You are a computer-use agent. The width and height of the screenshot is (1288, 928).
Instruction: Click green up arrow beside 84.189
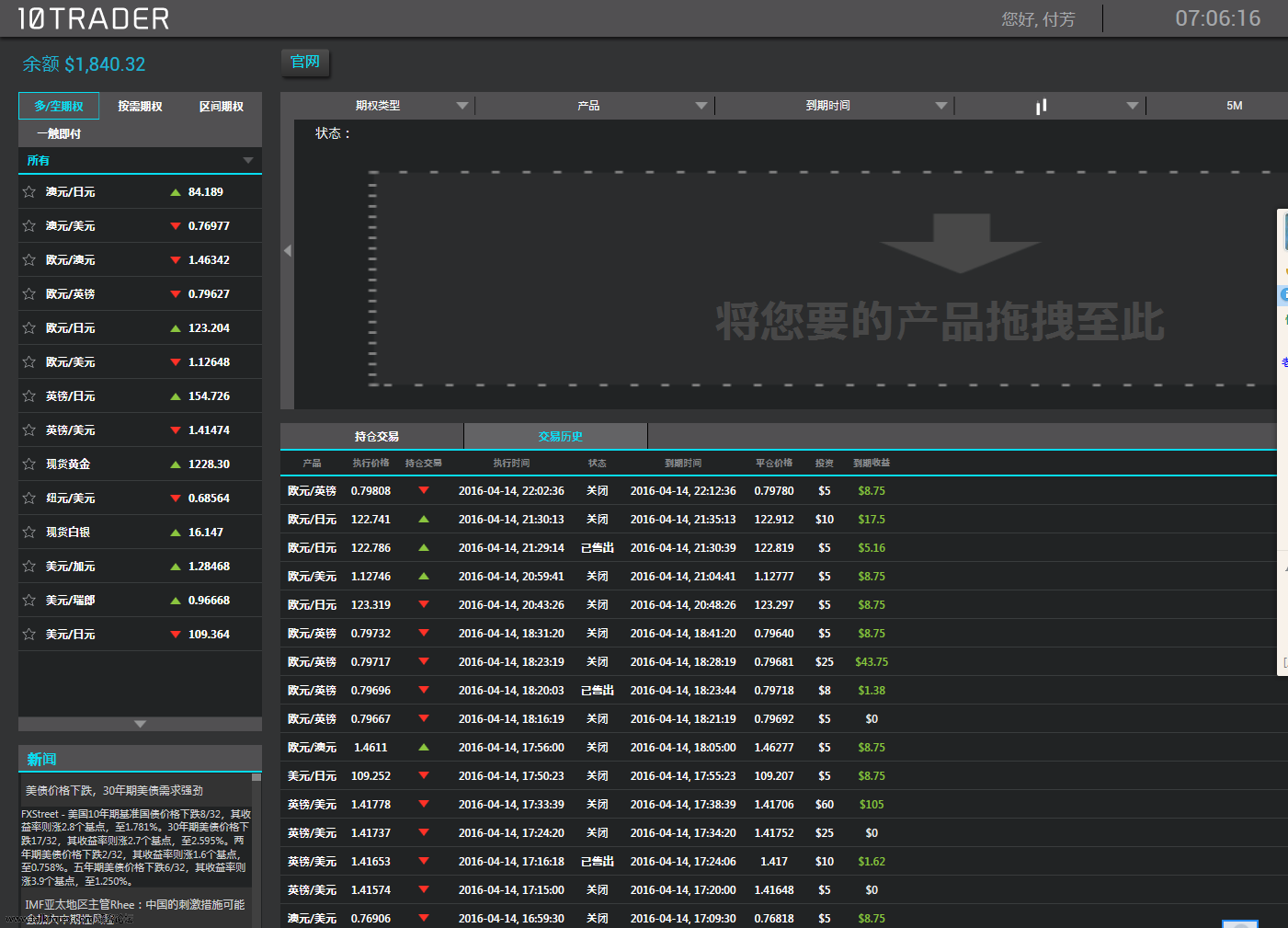point(176,192)
